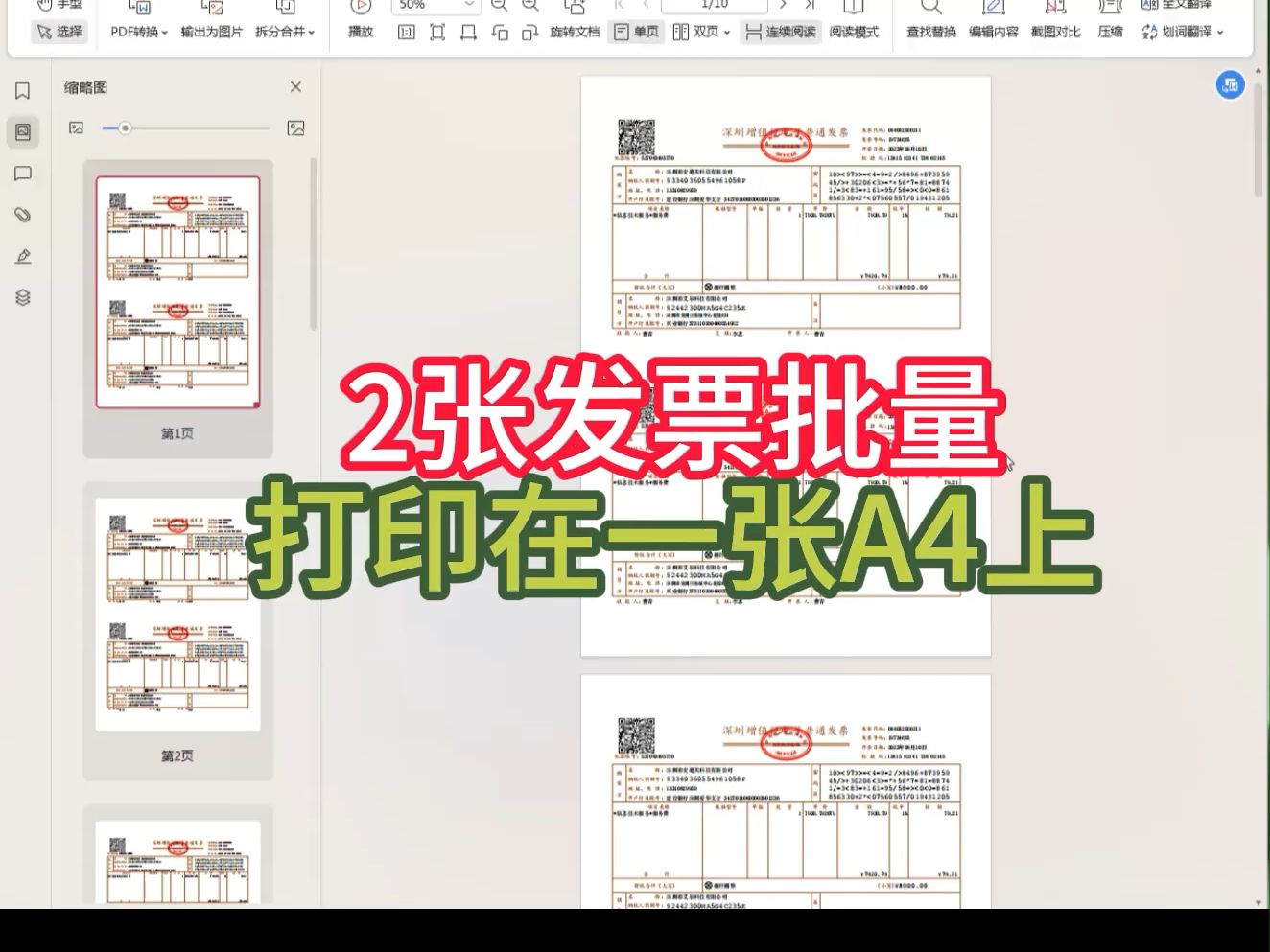This screenshot has height=952, width=1270.
Task: Click 压缩 compress tool
Action: tap(1110, 32)
